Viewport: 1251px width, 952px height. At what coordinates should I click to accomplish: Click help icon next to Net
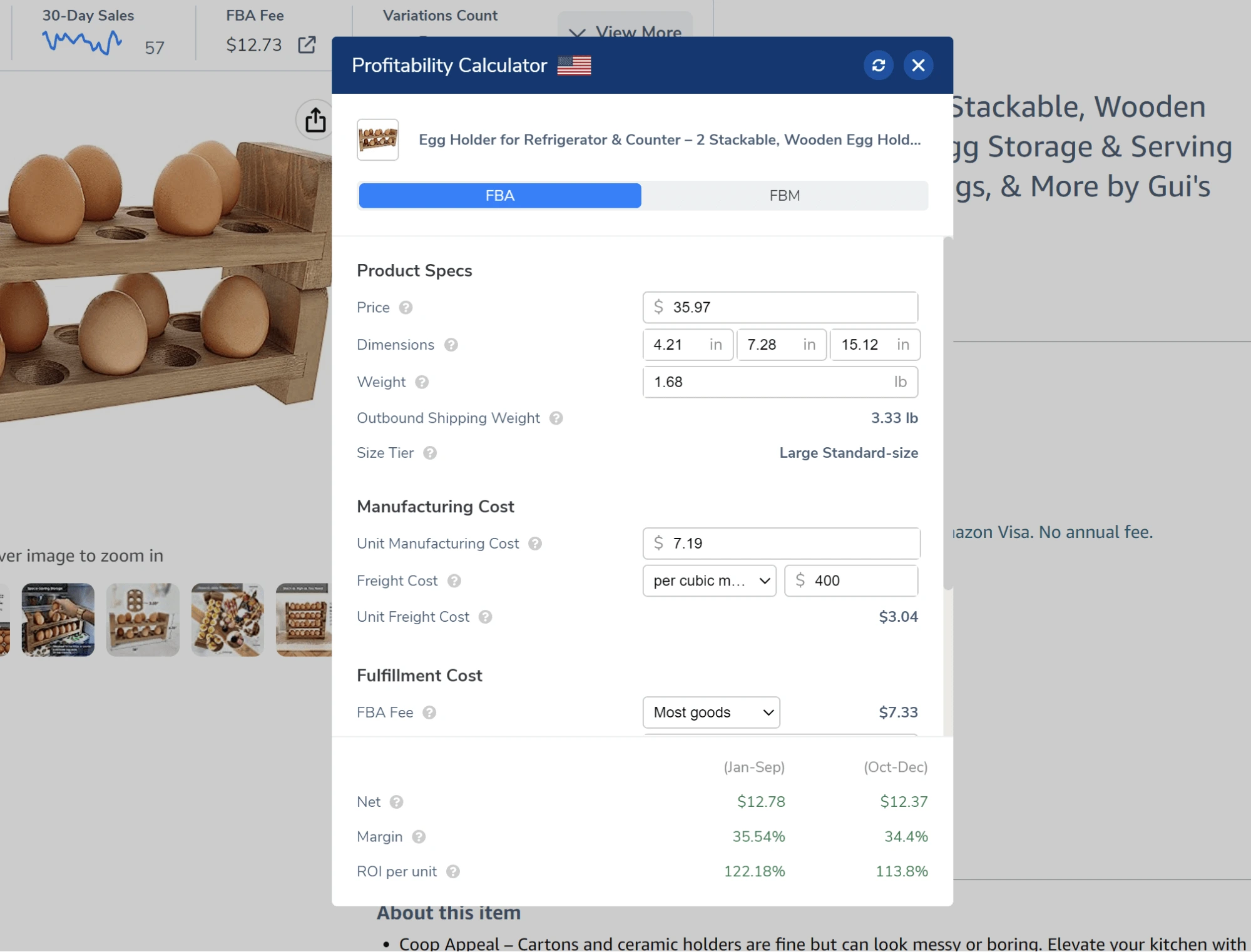pyautogui.click(x=396, y=802)
